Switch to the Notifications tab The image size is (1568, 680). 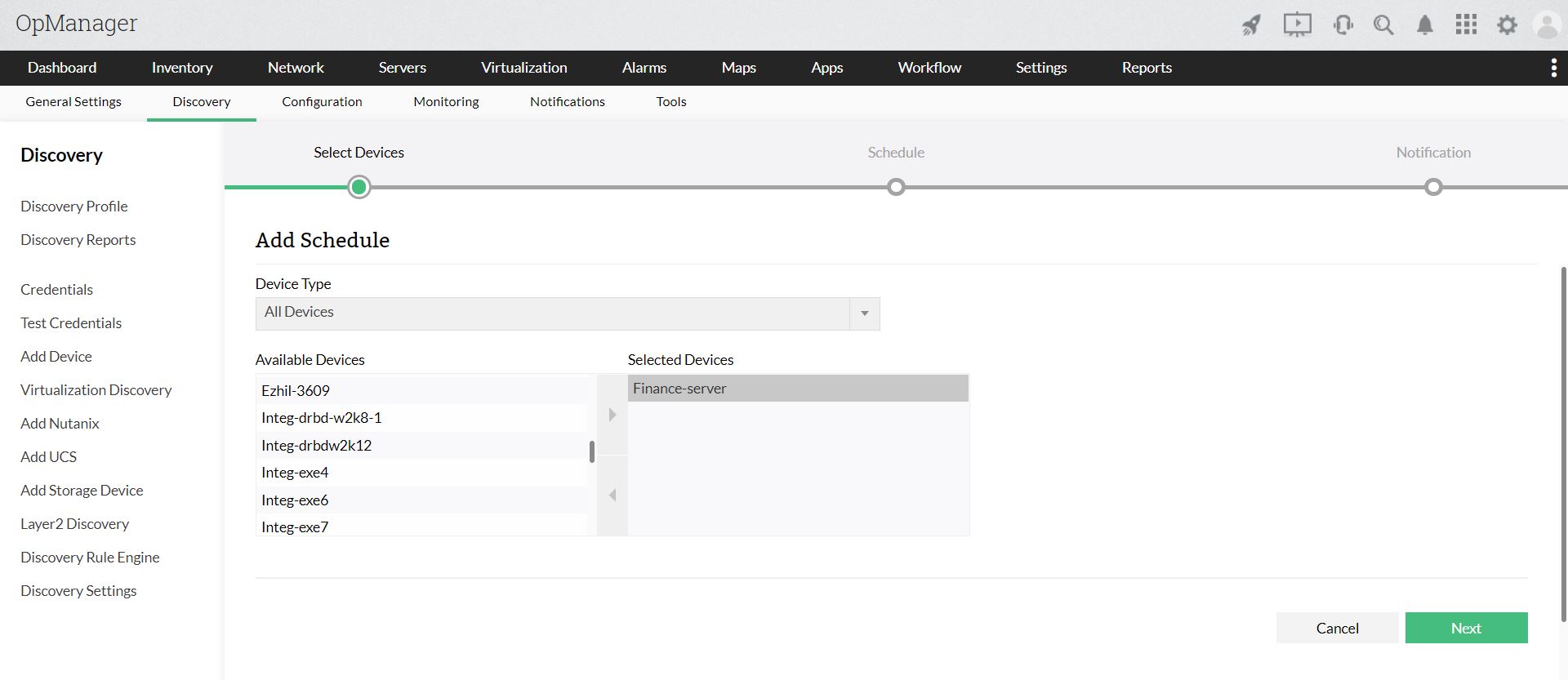pyautogui.click(x=568, y=102)
